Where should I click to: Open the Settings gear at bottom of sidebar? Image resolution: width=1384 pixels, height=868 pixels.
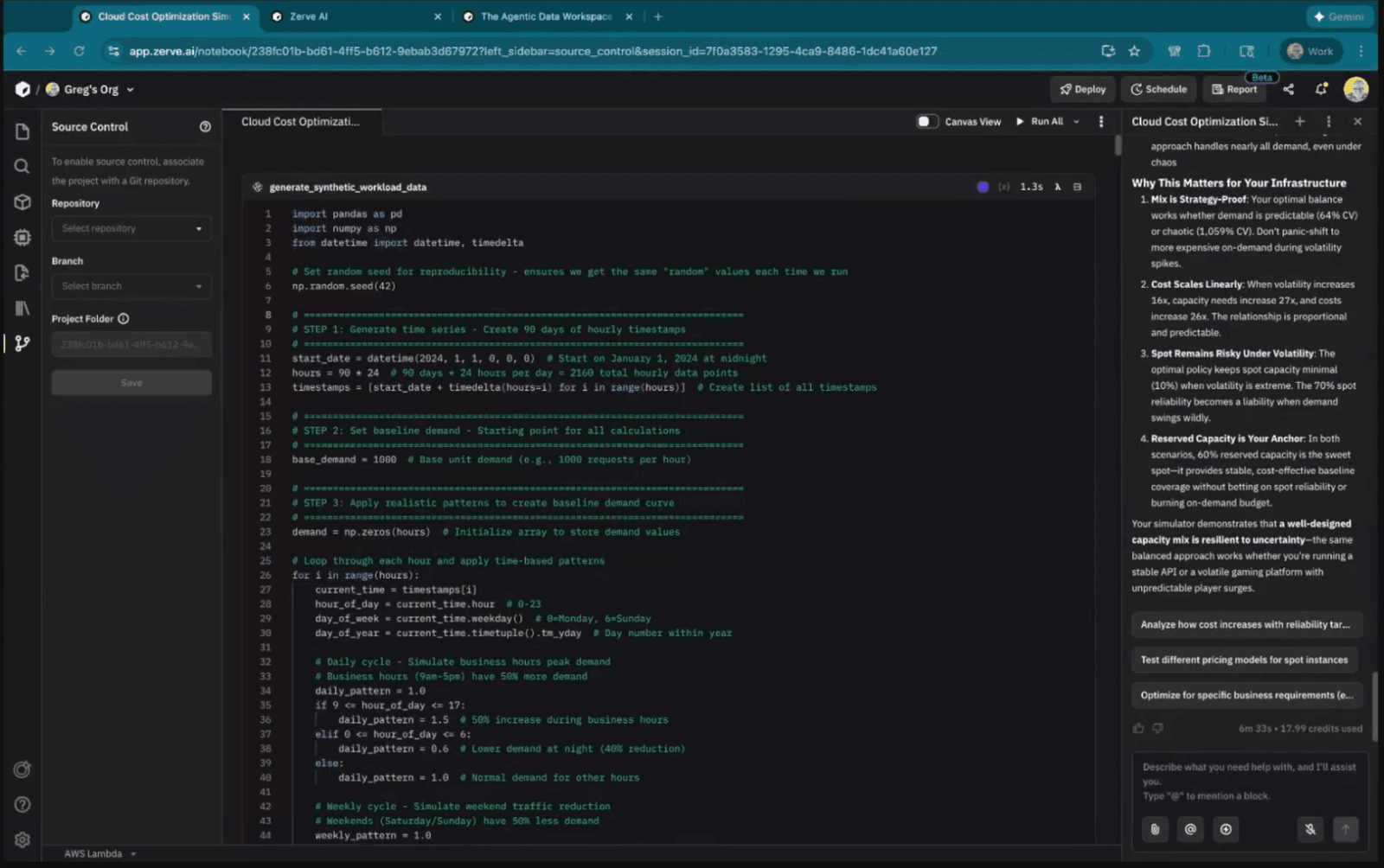click(x=21, y=839)
